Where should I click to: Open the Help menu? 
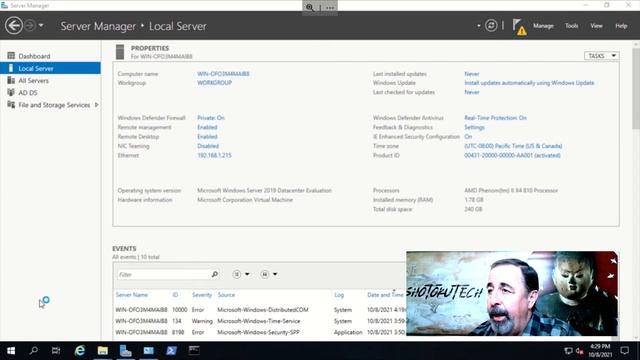click(x=621, y=26)
